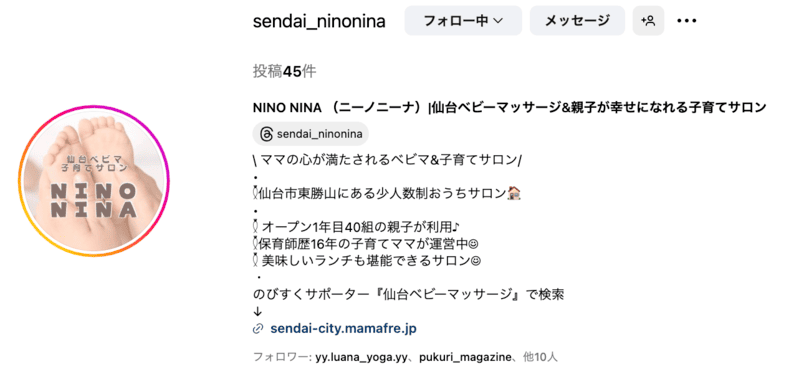Expand the フォロー中 following options dropdown
The height and width of the screenshot is (374, 799).
click(463, 21)
